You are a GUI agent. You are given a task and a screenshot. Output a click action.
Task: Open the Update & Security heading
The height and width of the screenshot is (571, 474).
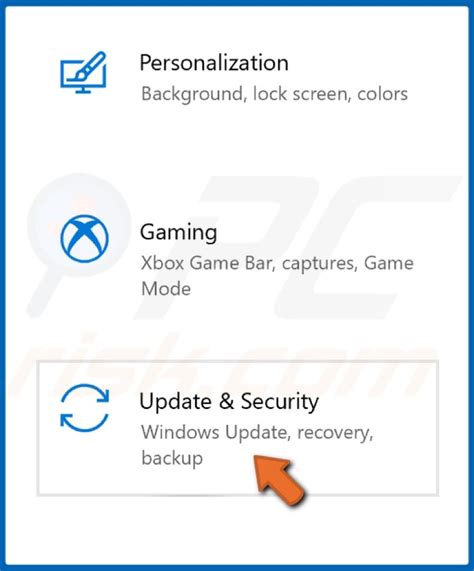(x=229, y=402)
